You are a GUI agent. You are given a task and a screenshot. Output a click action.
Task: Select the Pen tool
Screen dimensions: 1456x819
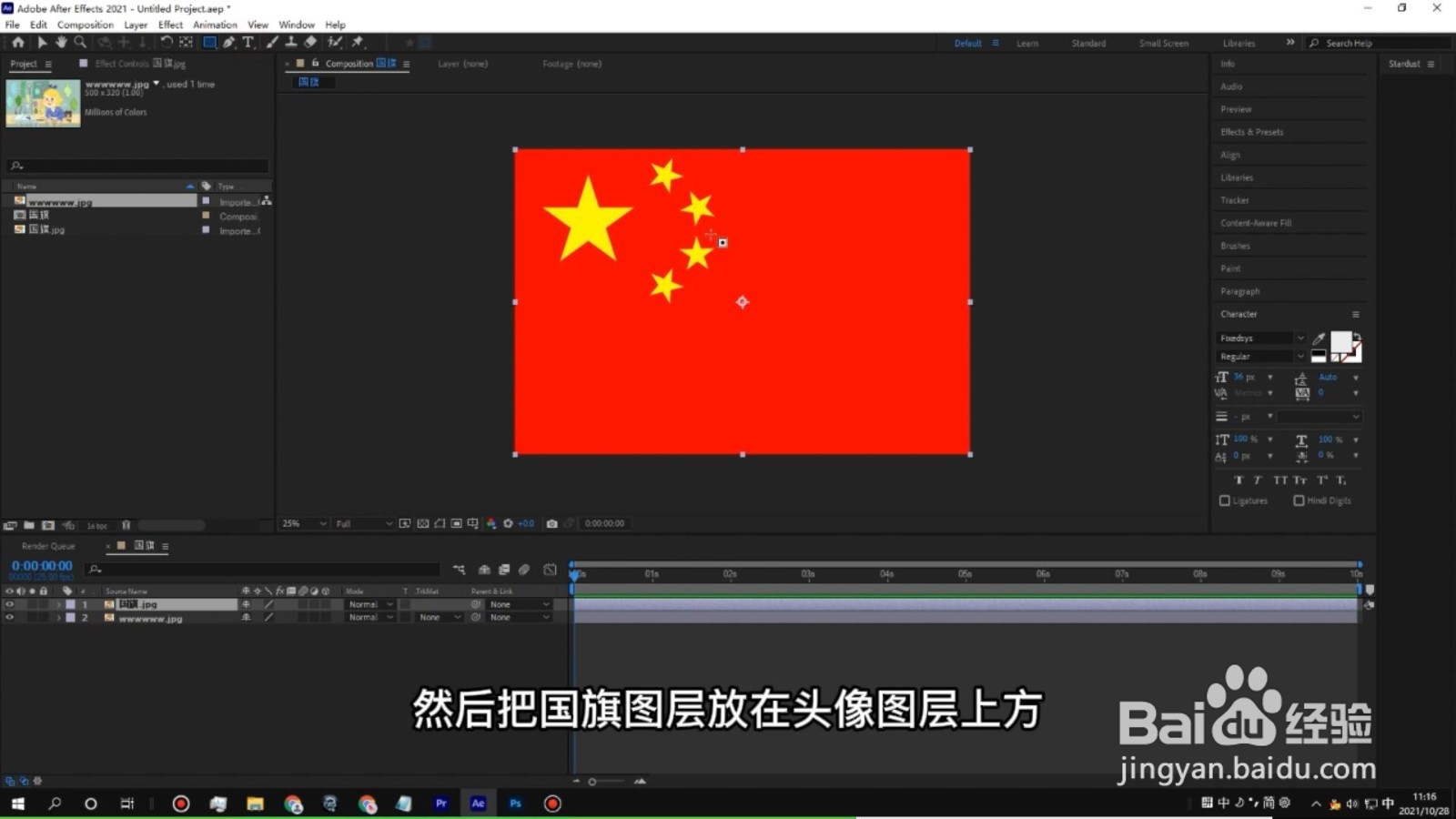coord(228,42)
